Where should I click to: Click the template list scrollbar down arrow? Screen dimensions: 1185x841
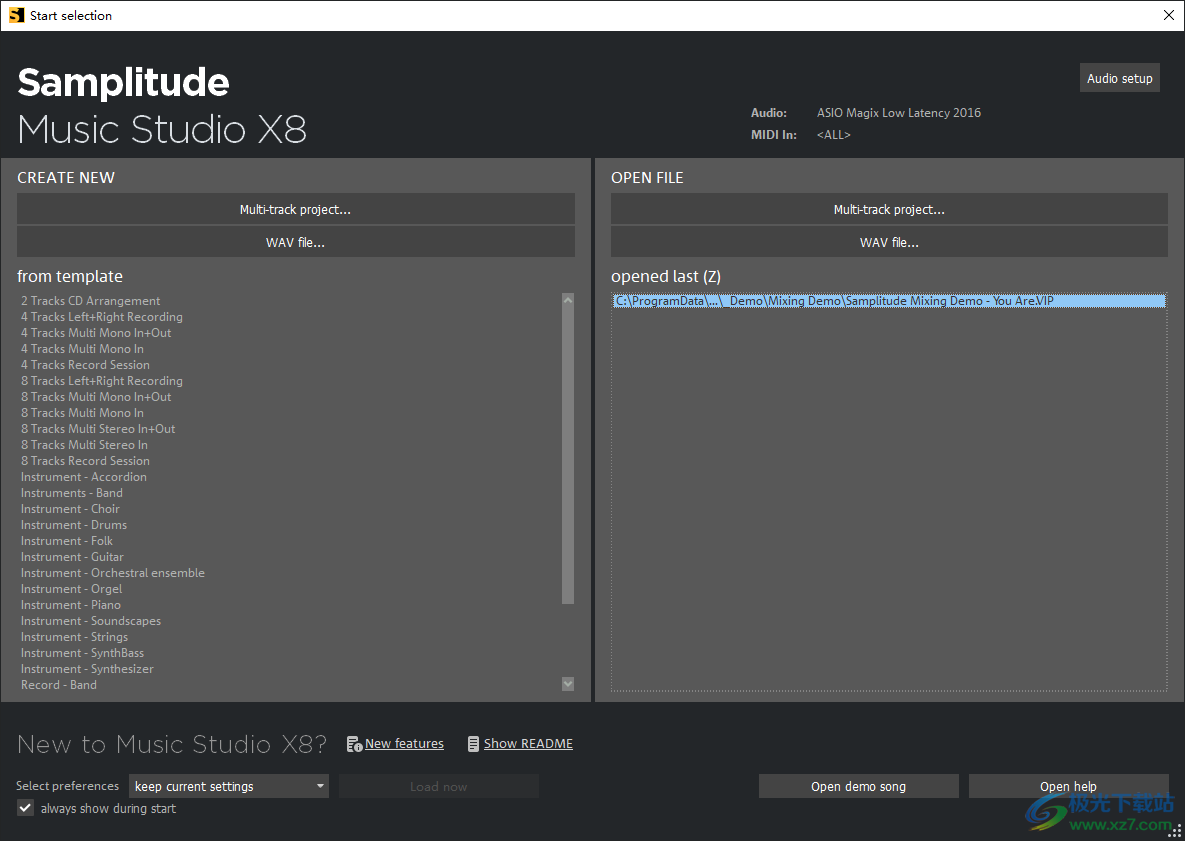point(568,684)
